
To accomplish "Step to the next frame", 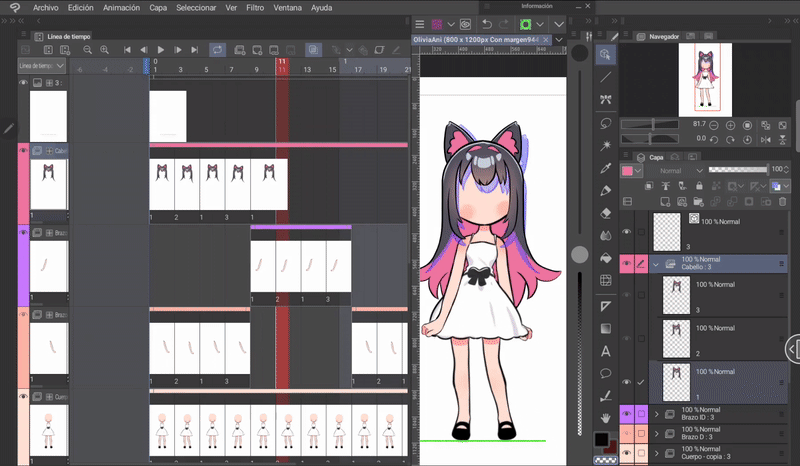I will [x=178, y=50].
